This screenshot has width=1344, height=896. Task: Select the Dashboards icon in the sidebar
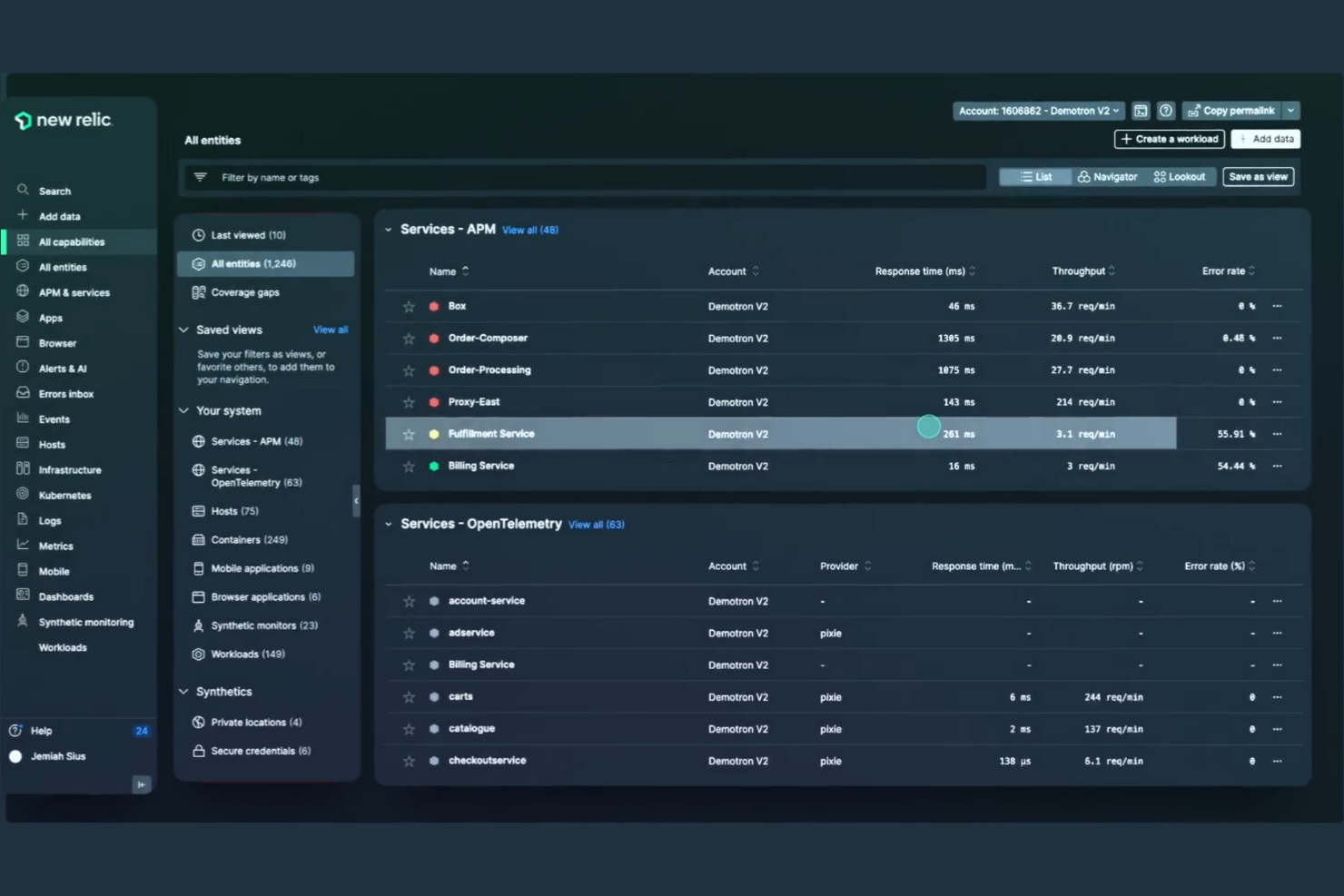[x=23, y=596]
